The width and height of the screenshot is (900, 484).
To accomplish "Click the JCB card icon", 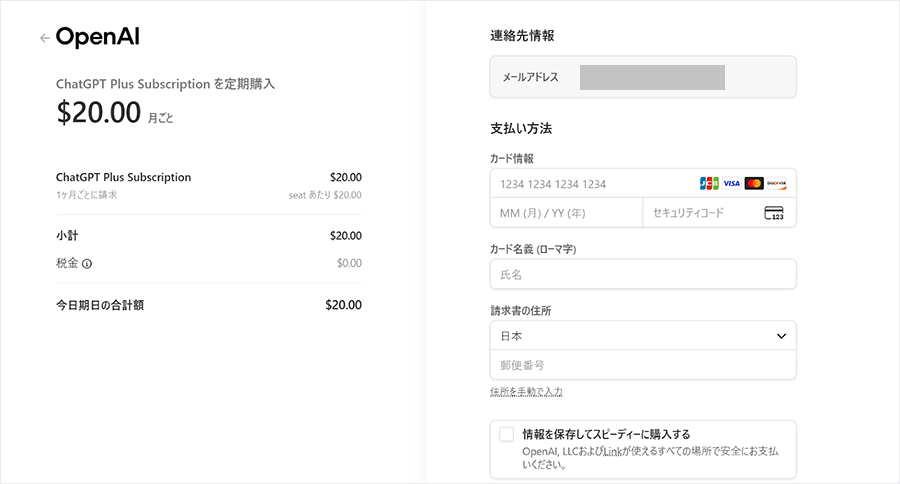I will click(709, 183).
